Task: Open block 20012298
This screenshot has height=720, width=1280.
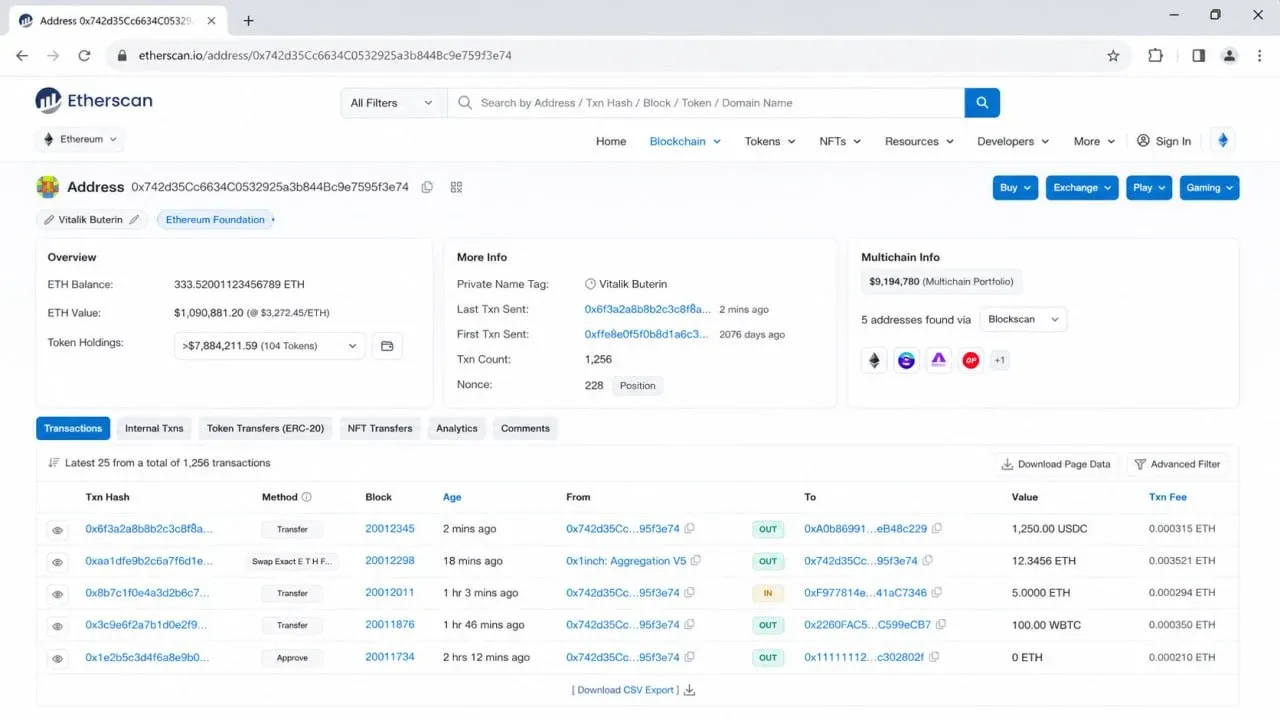Action: (390, 561)
